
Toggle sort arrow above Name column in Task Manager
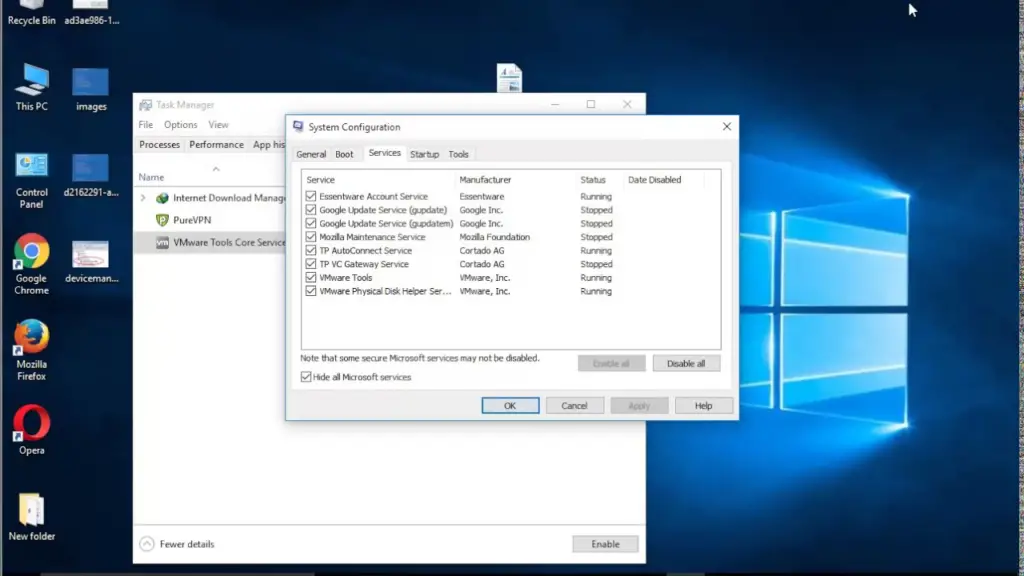click(216, 169)
